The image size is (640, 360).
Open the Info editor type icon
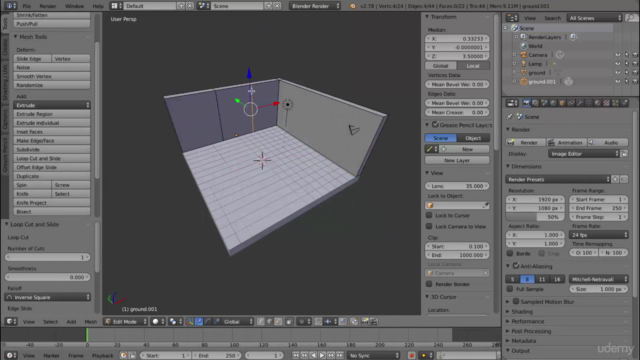(10, 6)
